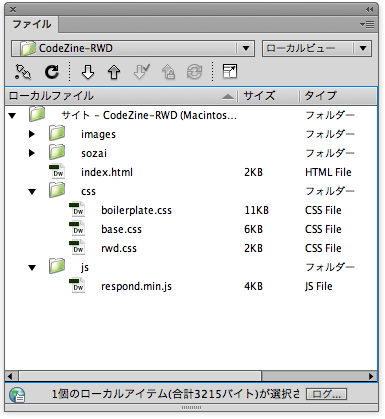Select boilerplate.css file

pyautogui.click(x=136, y=210)
